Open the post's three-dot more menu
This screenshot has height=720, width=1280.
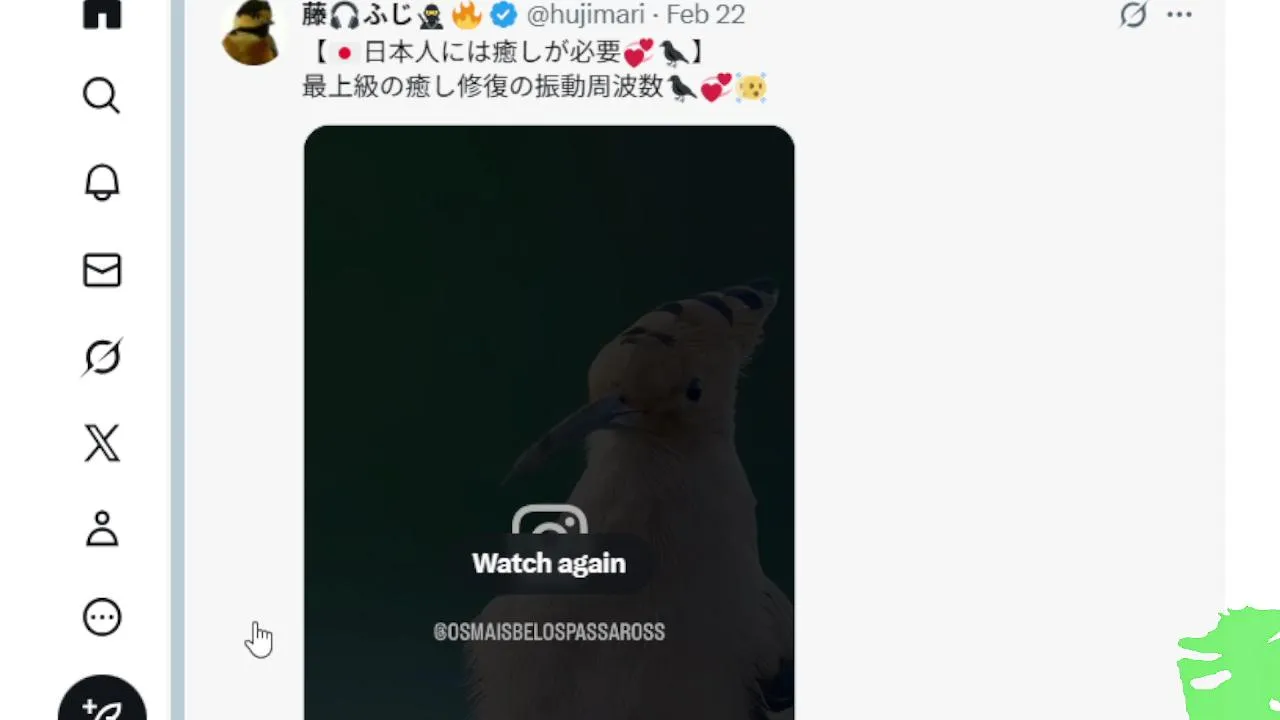click(1180, 15)
